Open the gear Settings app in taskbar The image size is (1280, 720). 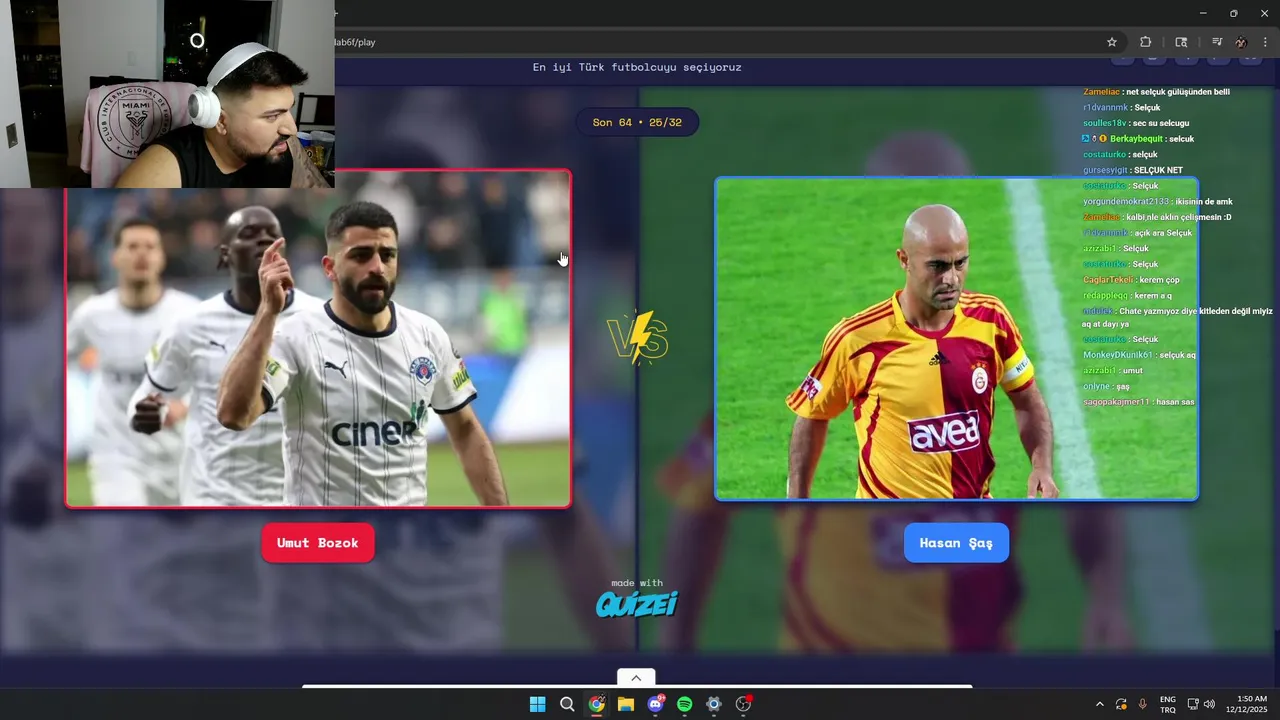(713, 704)
